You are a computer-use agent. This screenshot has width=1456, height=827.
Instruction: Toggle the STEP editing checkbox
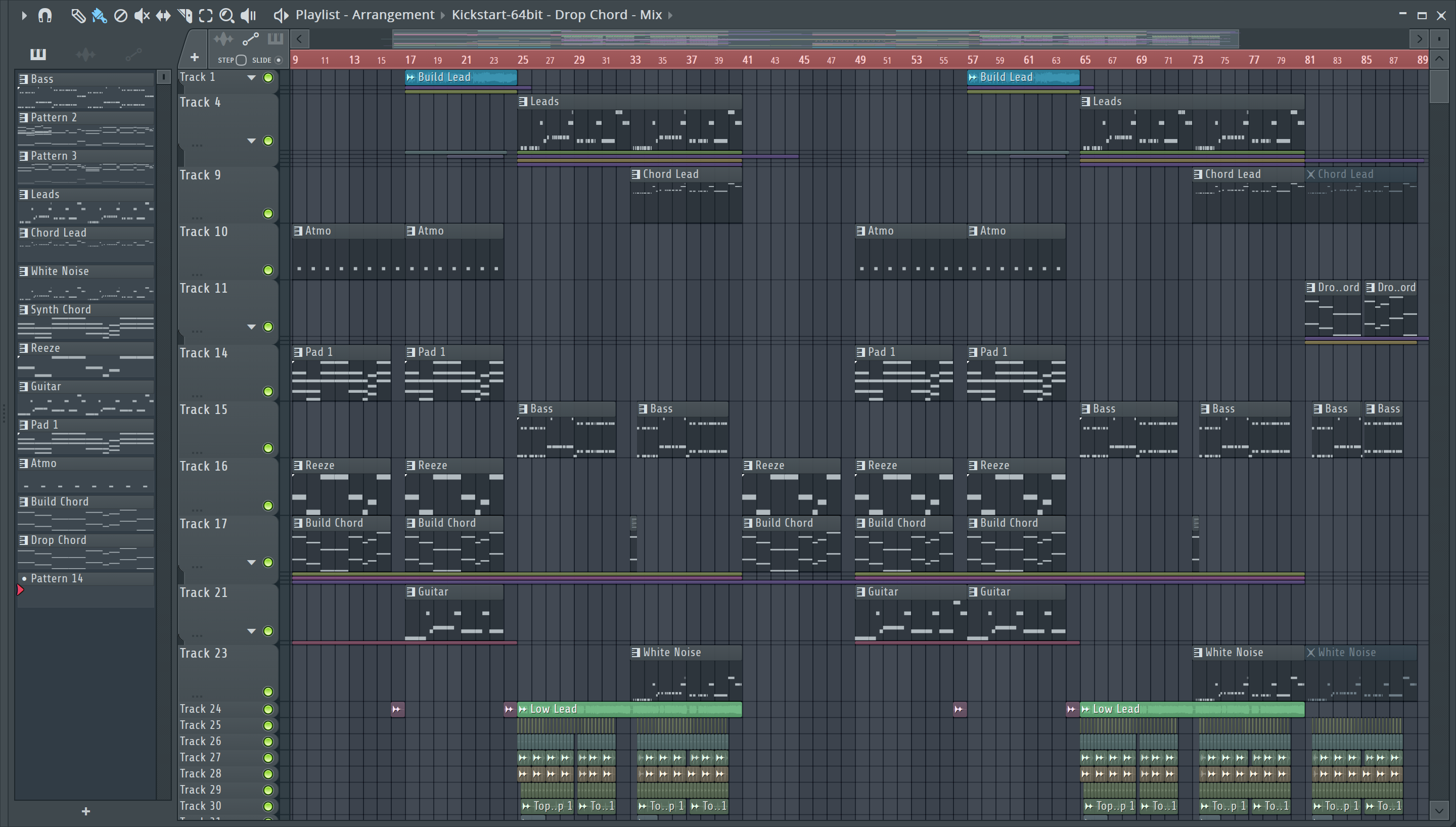[241, 60]
